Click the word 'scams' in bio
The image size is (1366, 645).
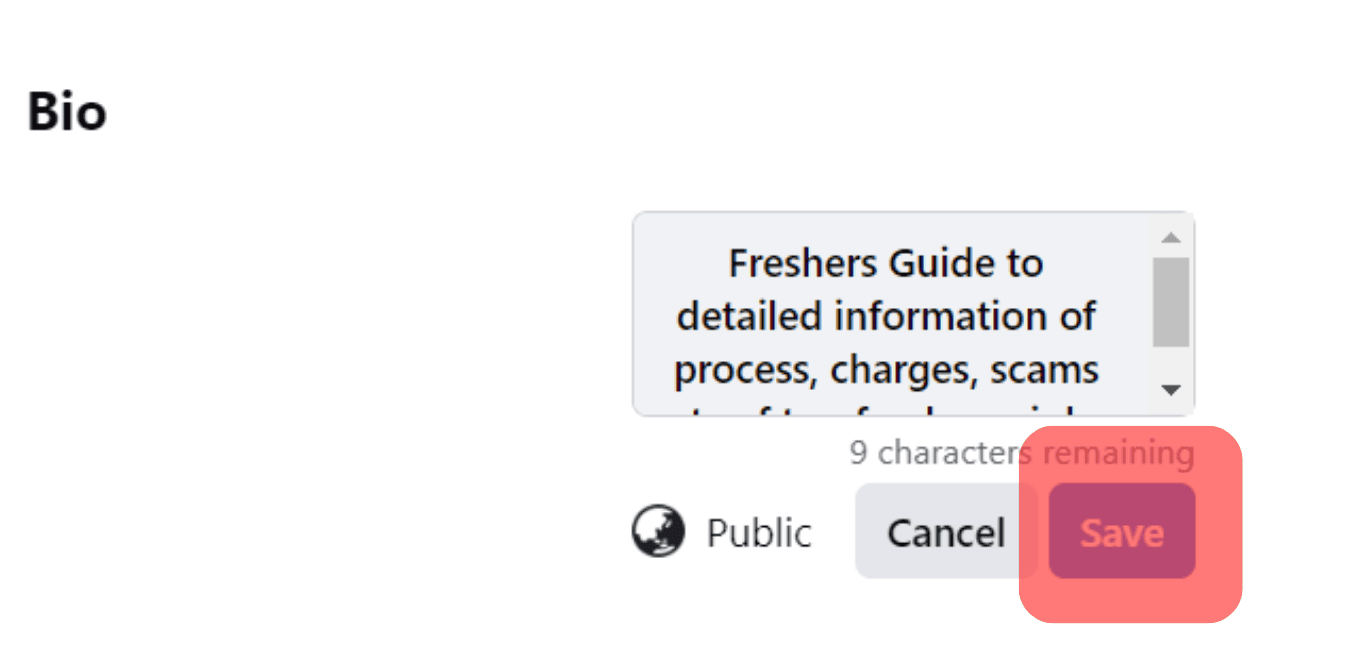pyautogui.click(x=1044, y=371)
